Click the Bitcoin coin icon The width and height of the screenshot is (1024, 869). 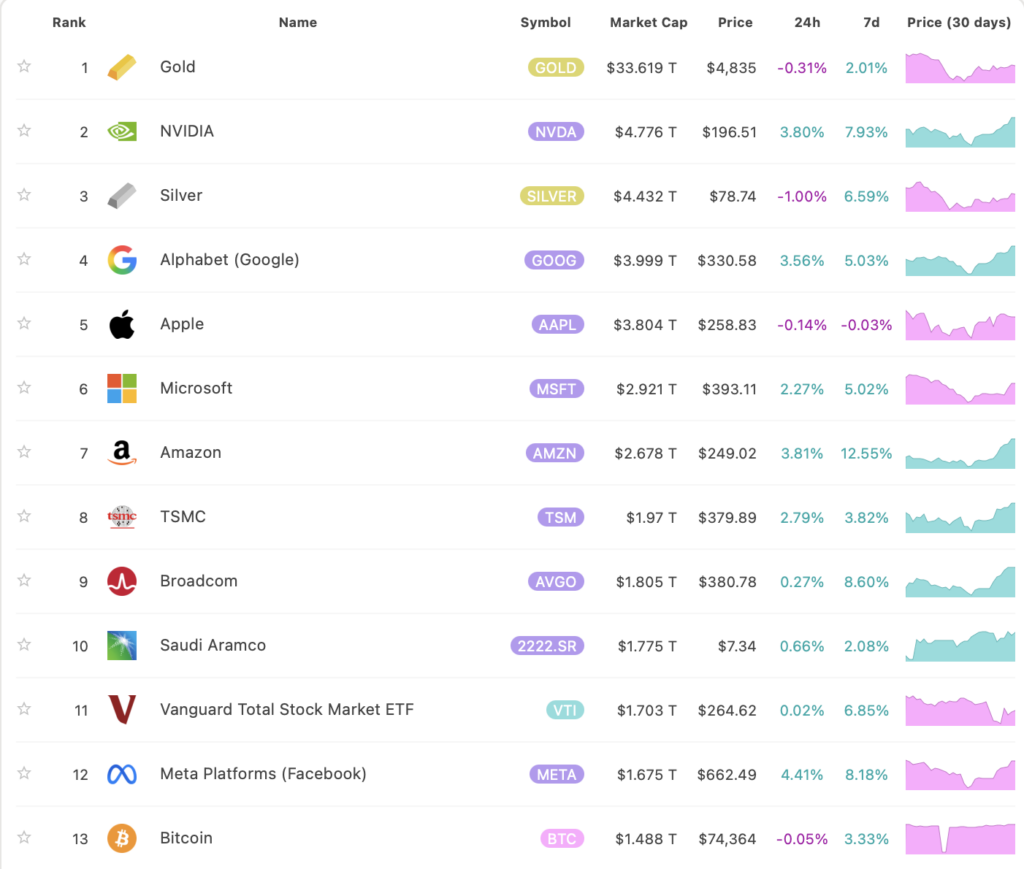tap(121, 838)
